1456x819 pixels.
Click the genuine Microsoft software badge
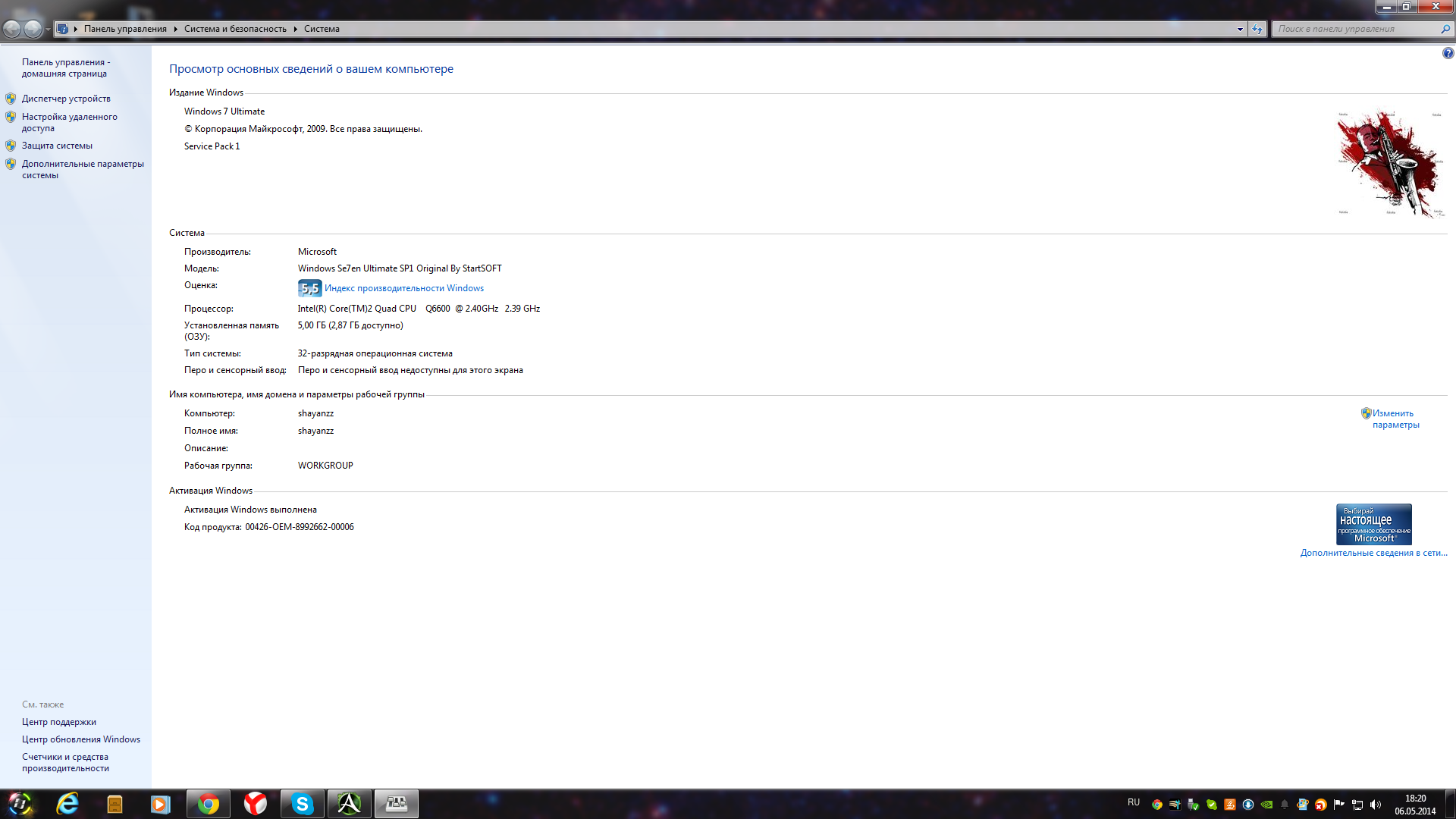click(x=1373, y=524)
